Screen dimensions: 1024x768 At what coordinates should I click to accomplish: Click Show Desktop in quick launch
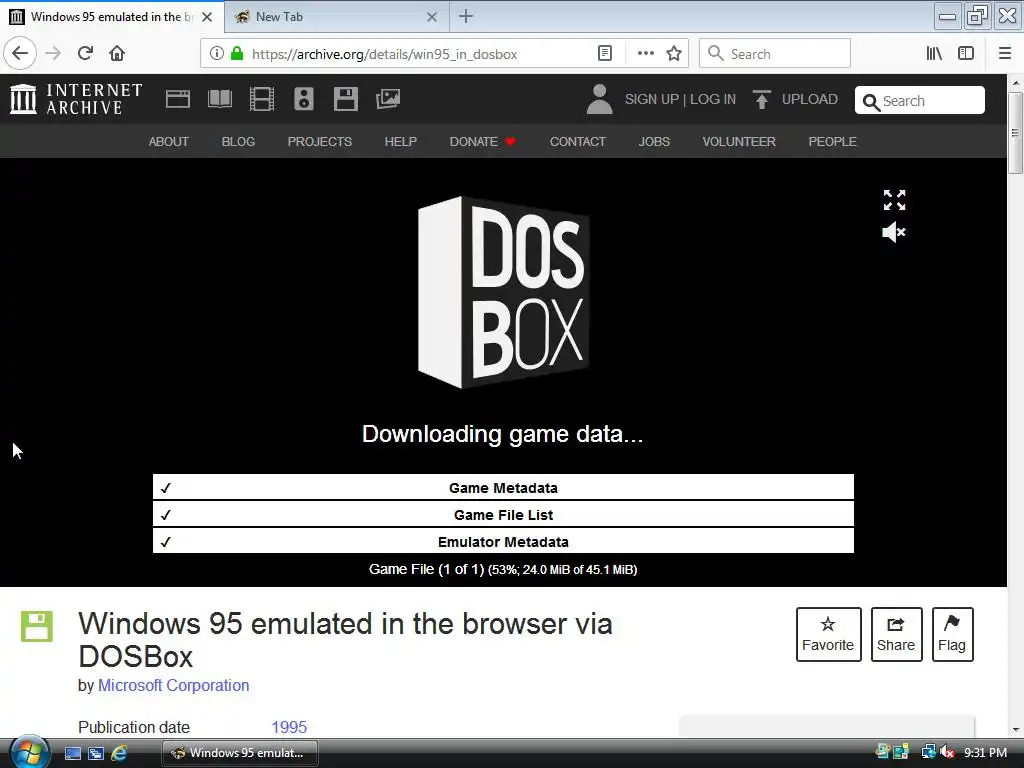click(x=72, y=753)
